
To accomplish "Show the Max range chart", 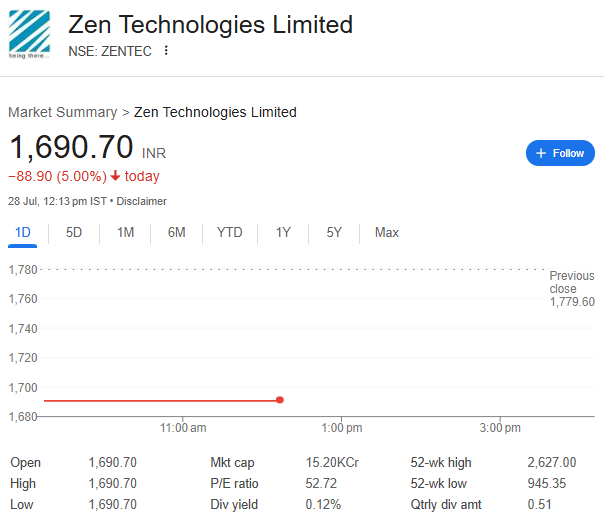I will coord(387,233).
